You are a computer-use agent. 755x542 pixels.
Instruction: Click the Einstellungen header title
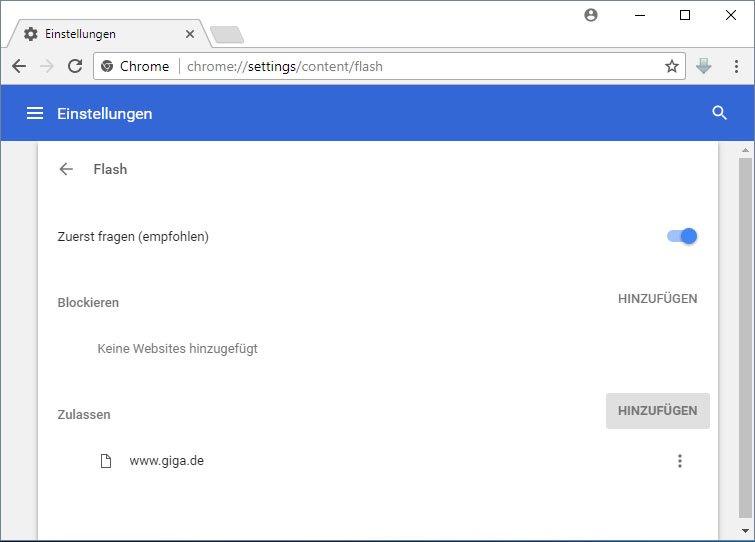[x=104, y=114]
